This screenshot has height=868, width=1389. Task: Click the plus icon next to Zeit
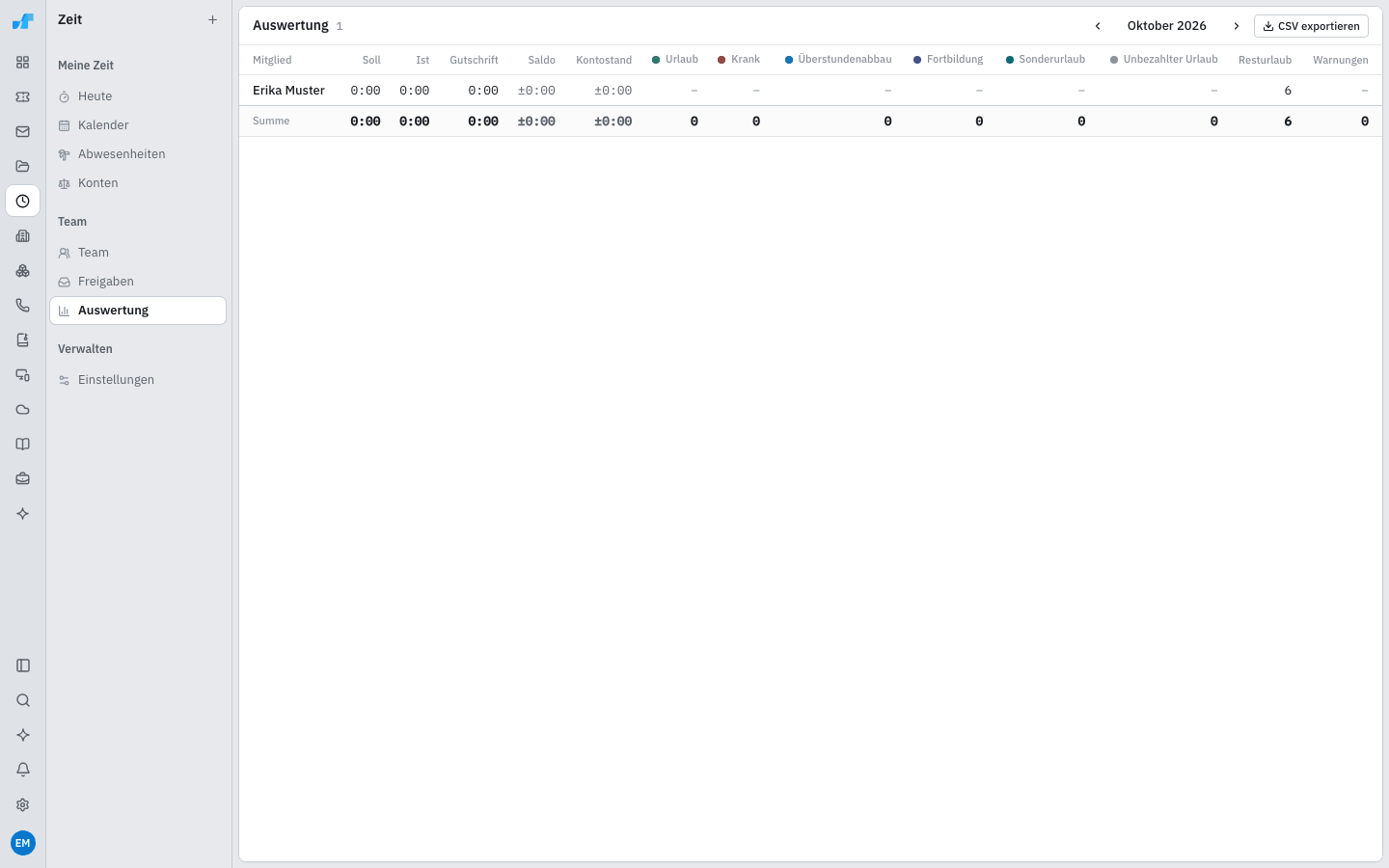212,20
